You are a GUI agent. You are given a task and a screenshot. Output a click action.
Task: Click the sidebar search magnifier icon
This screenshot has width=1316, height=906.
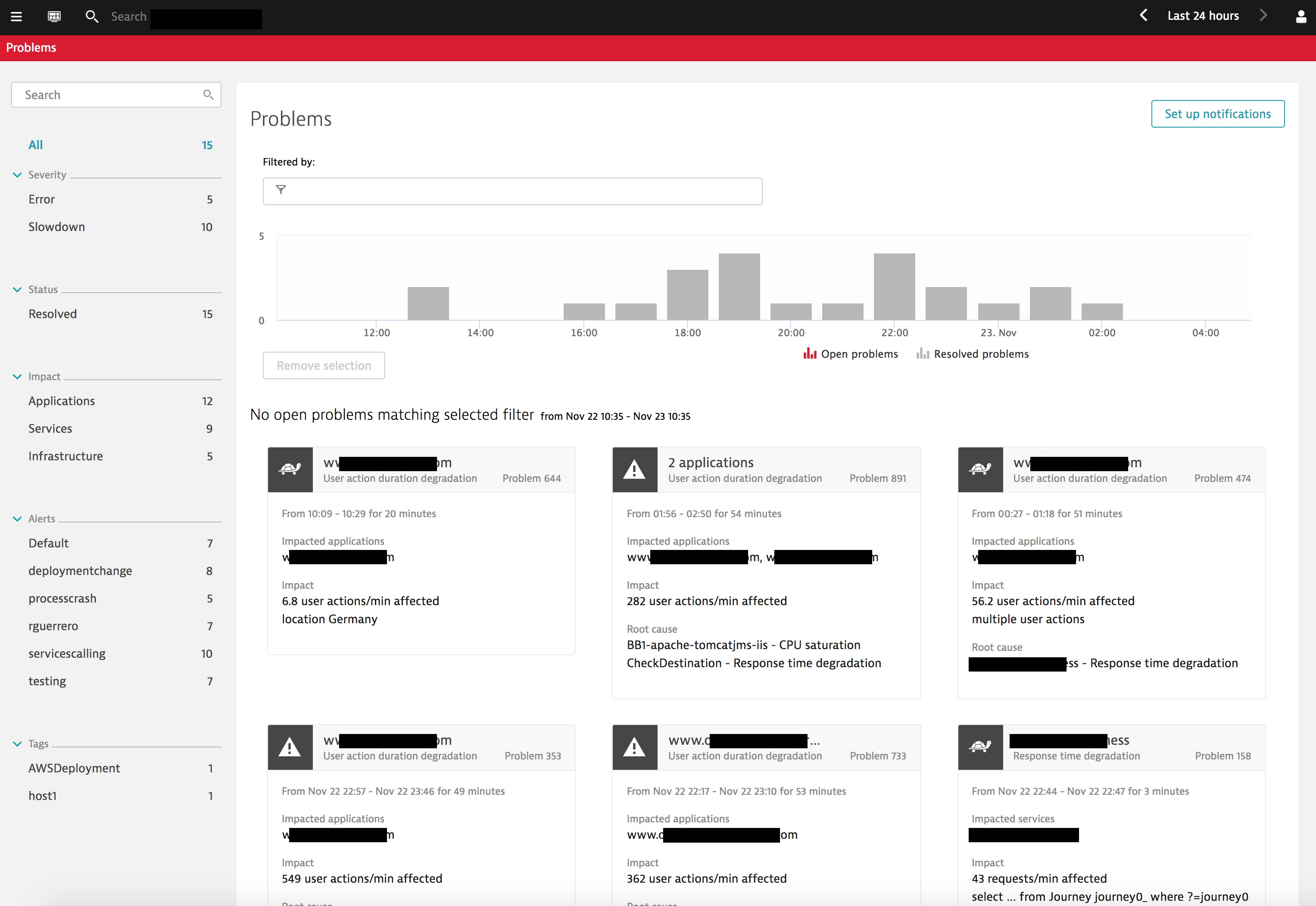208,95
